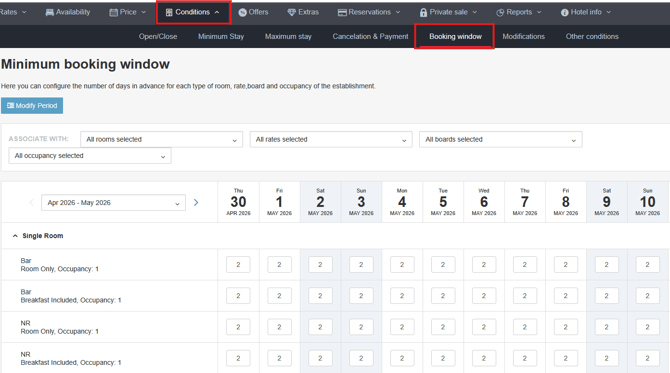The image size is (670, 373).
Task: Open the Apr 2026 - May 2026 period selector
Action: tap(113, 203)
